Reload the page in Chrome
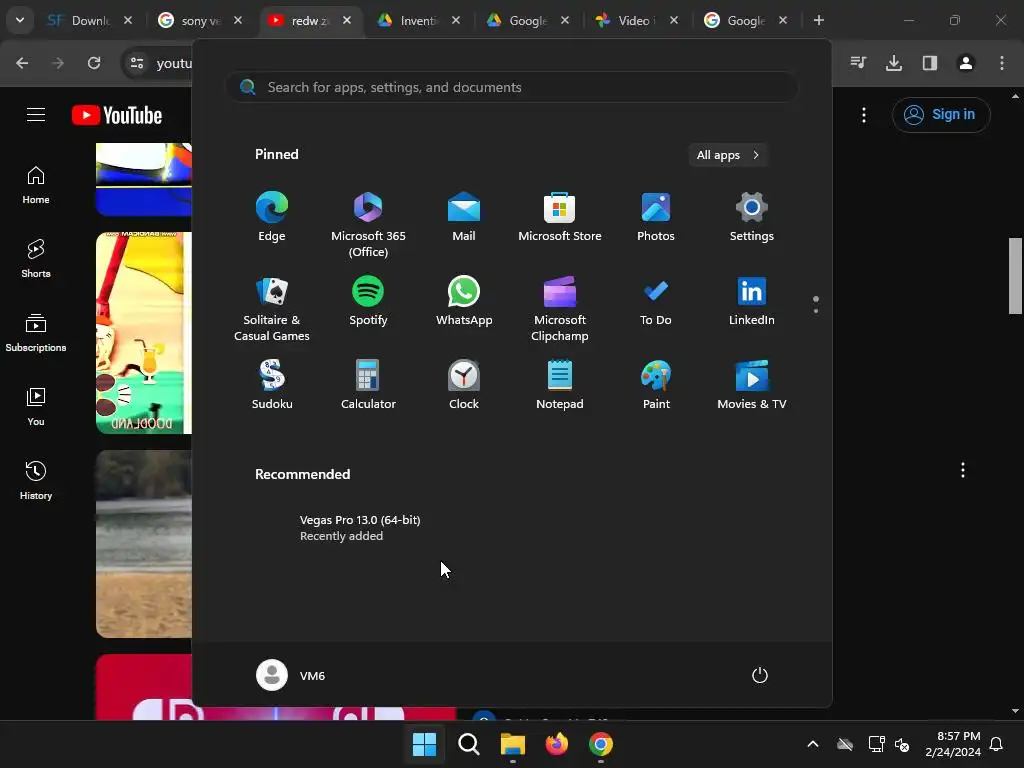The height and width of the screenshot is (768, 1024). tap(94, 63)
